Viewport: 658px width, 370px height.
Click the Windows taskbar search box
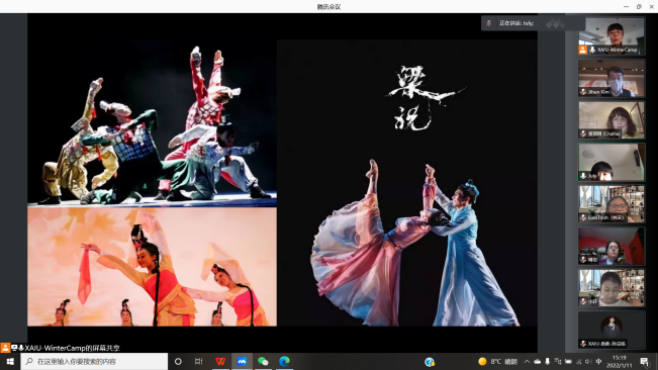[x=94, y=361]
